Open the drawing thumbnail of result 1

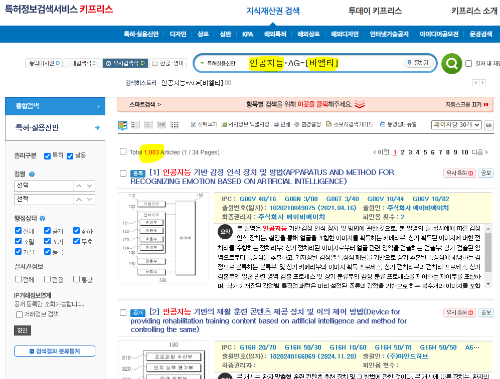(163, 237)
